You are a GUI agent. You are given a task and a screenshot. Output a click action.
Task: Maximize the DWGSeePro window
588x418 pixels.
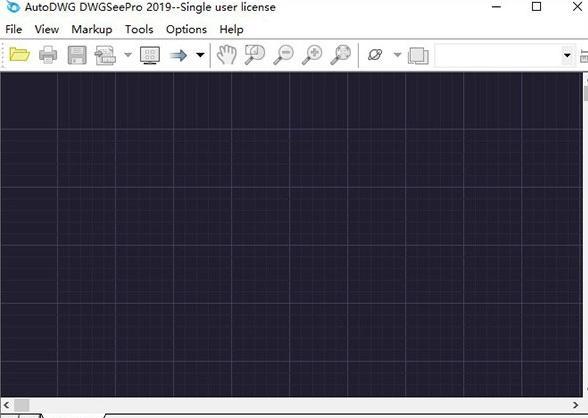[537, 7]
